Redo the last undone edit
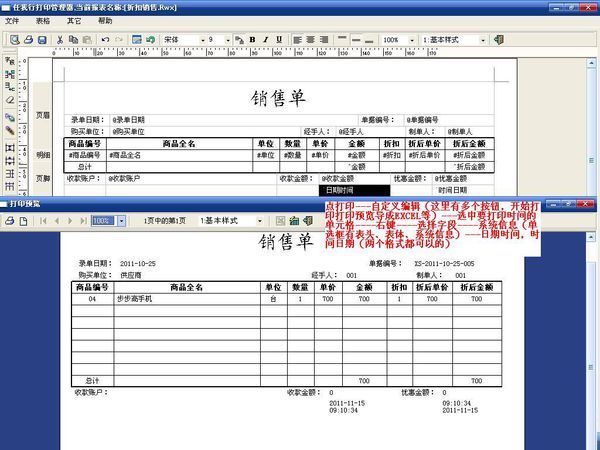Image resolution: width=600 pixels, height=450 pixels. pos(119,39)
